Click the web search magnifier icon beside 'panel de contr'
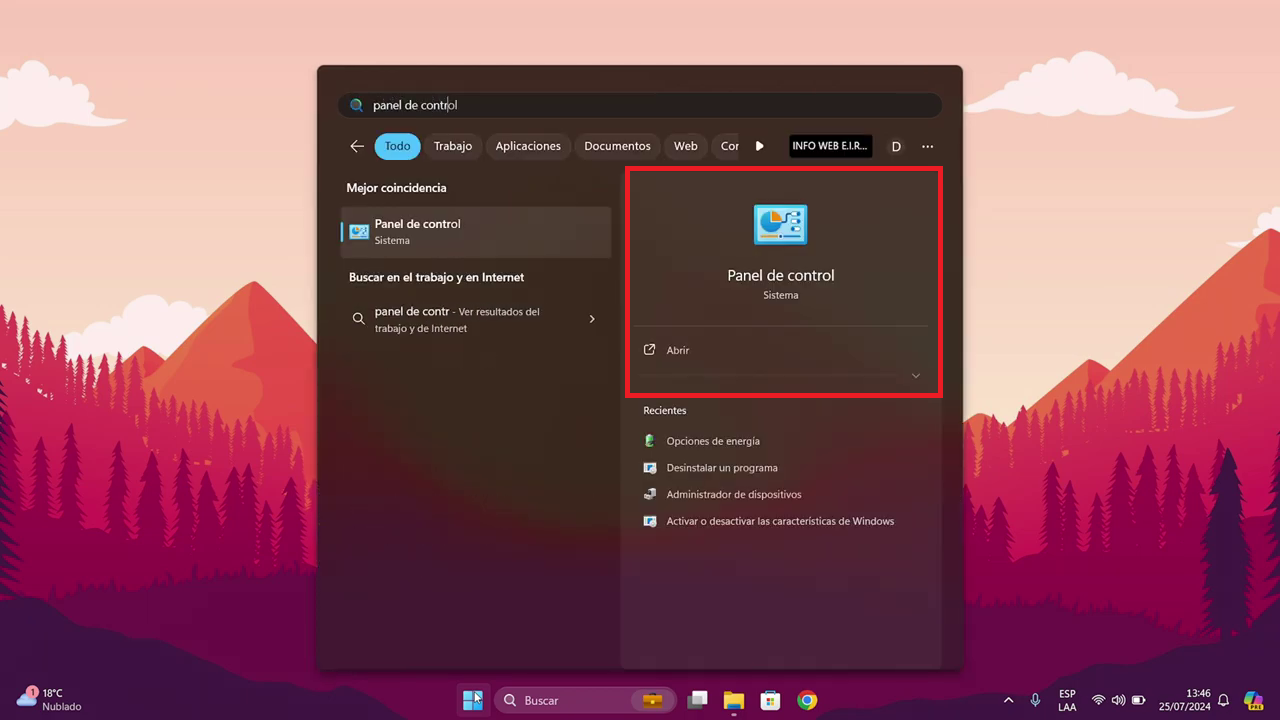The image size is (1280, 720). (358, 319)
